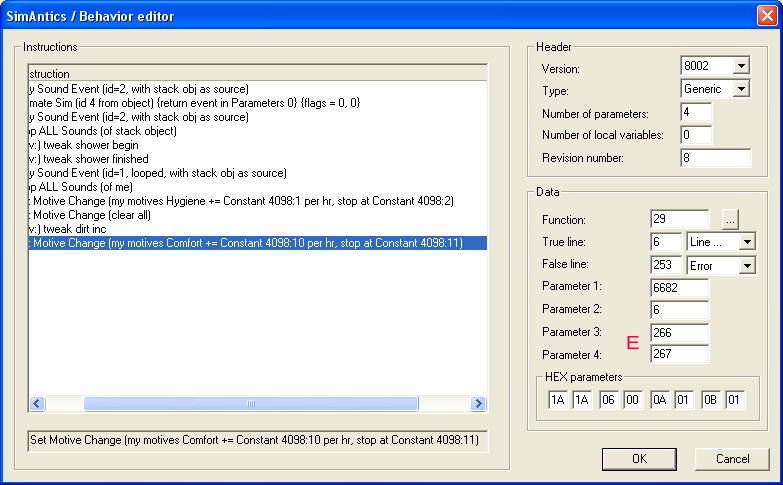The image size is (783, 485).
Task: Dismiss dialog with Cancel button
Action: click(x=732, y=459)
